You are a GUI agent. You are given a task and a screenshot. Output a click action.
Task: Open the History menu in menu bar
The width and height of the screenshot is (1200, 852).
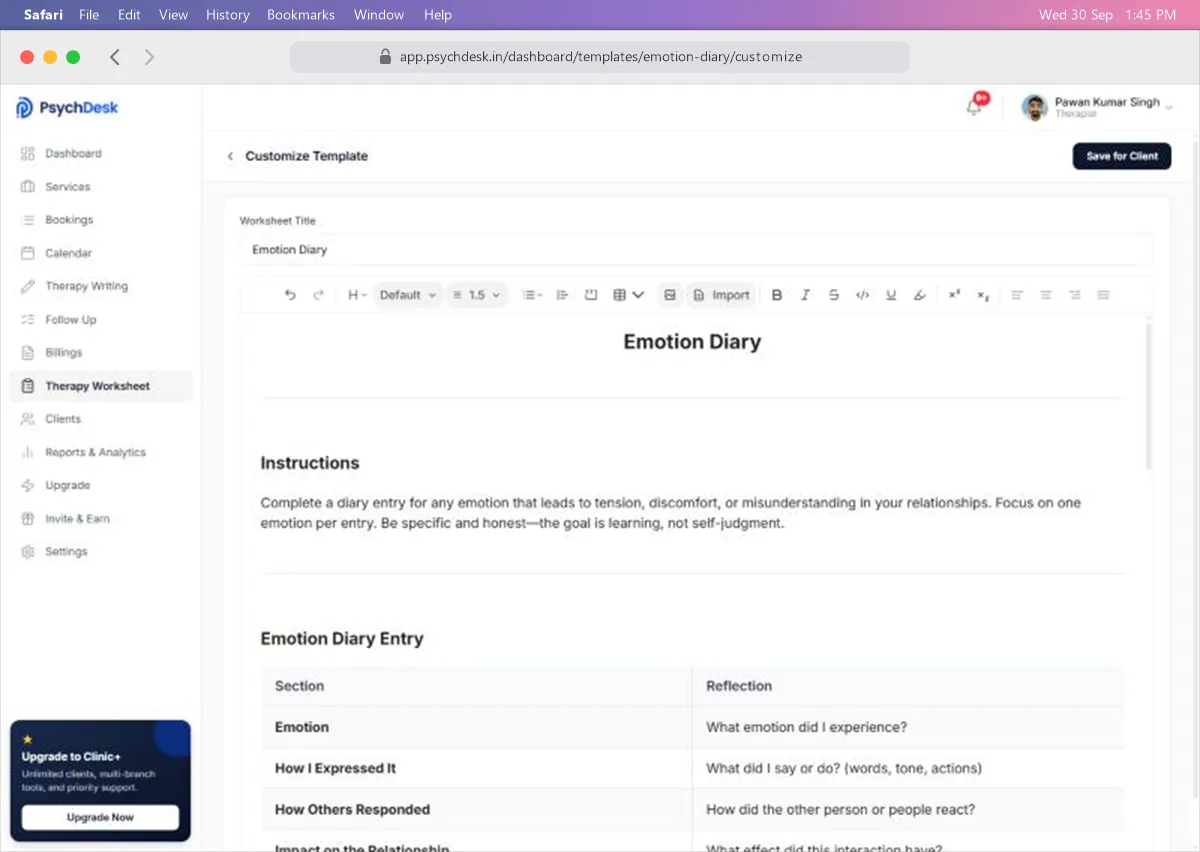click(x=227, y=15)
